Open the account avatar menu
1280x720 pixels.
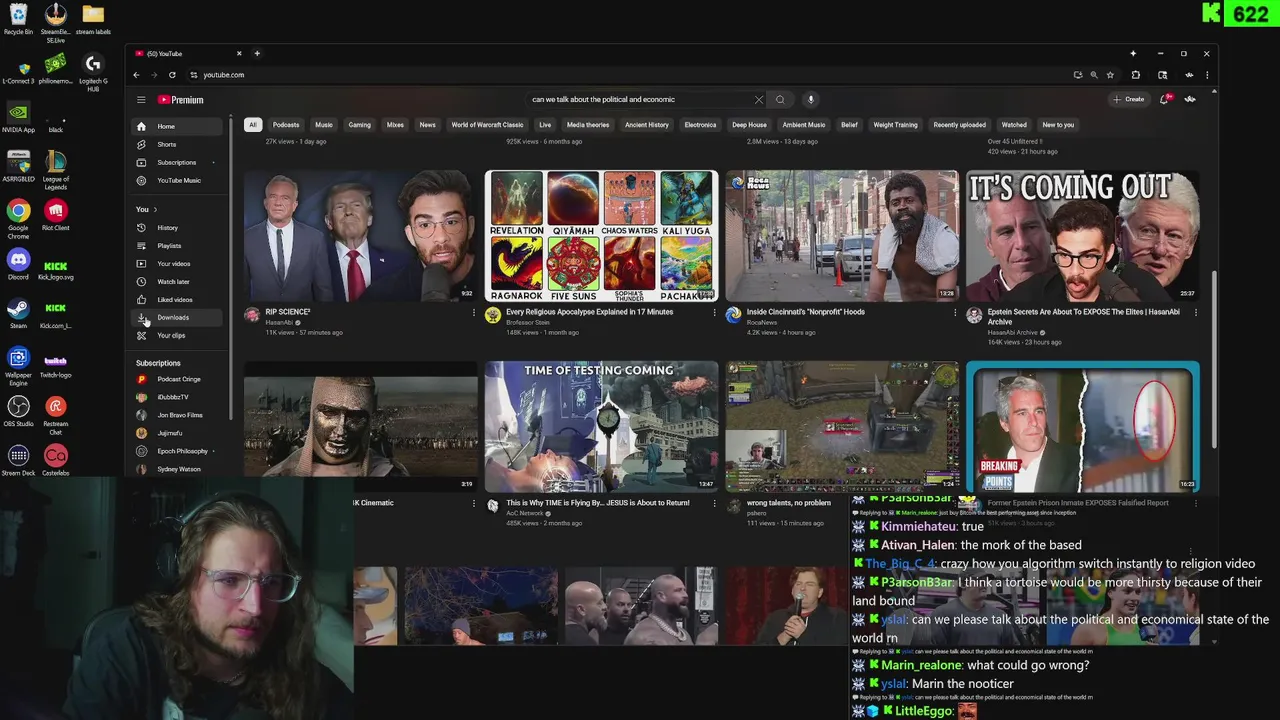coord(1190,99)
